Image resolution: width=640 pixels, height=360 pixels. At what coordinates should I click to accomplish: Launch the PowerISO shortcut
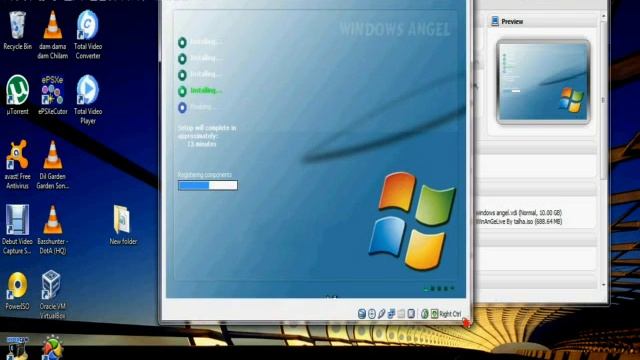click(17, 290)
